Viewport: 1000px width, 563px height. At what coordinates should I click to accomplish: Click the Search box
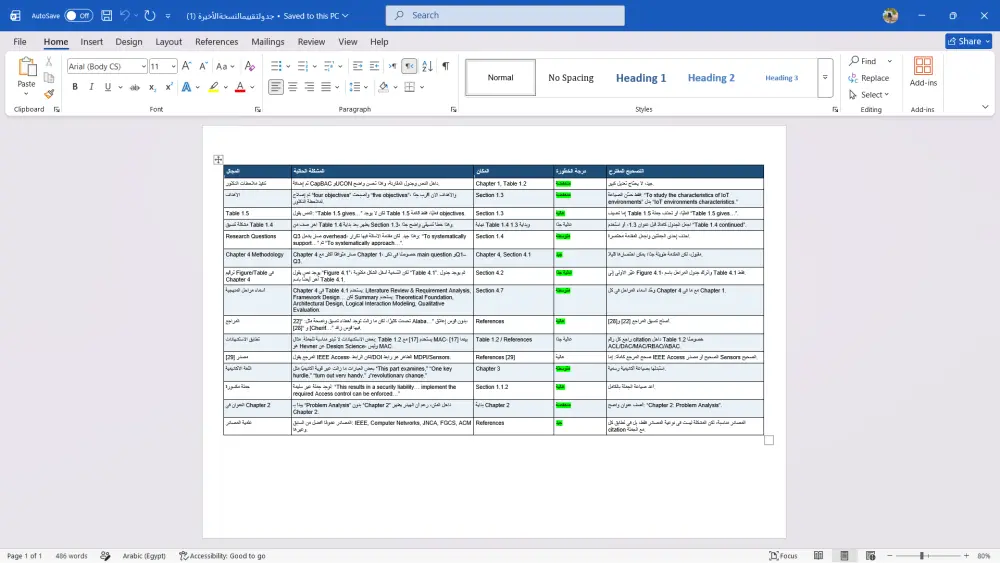tap(505, 15)
